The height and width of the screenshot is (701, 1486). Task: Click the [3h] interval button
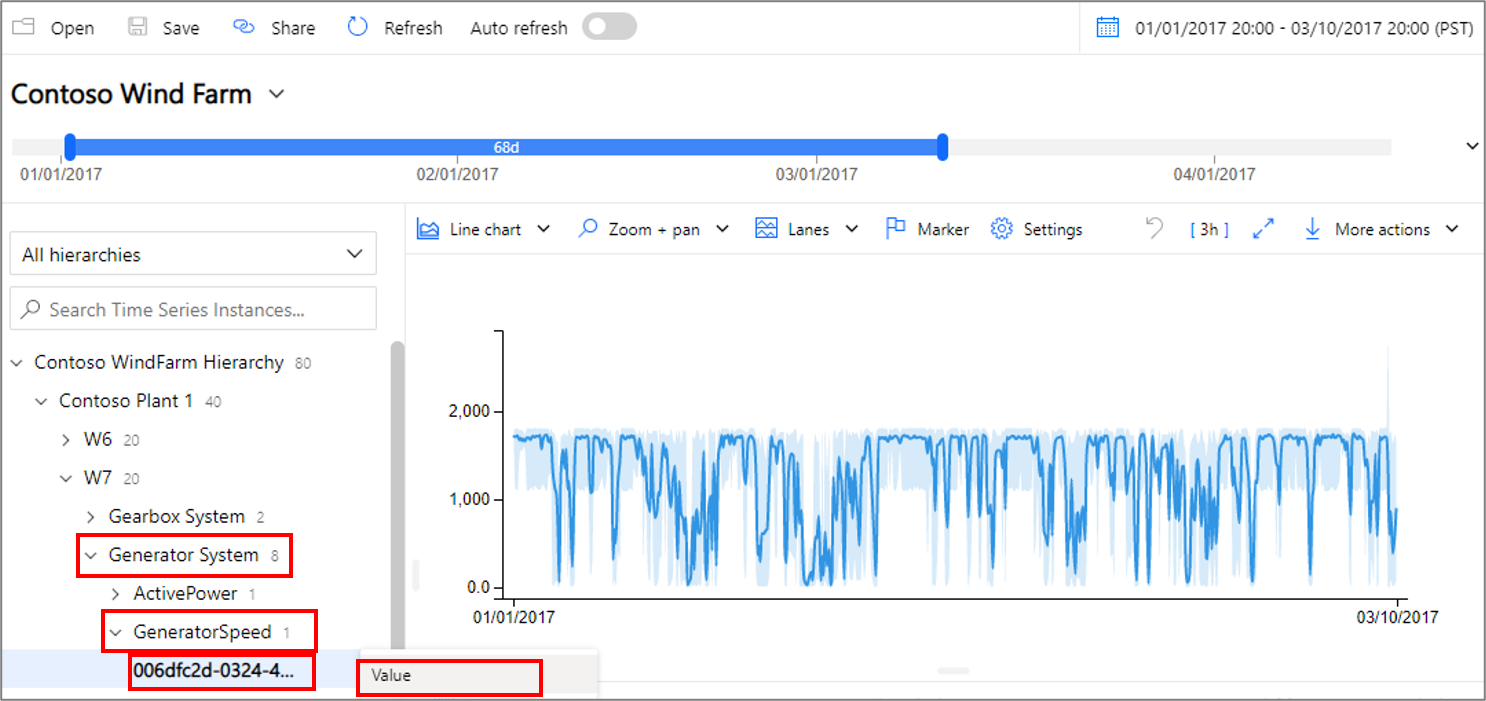(1208, 228)
